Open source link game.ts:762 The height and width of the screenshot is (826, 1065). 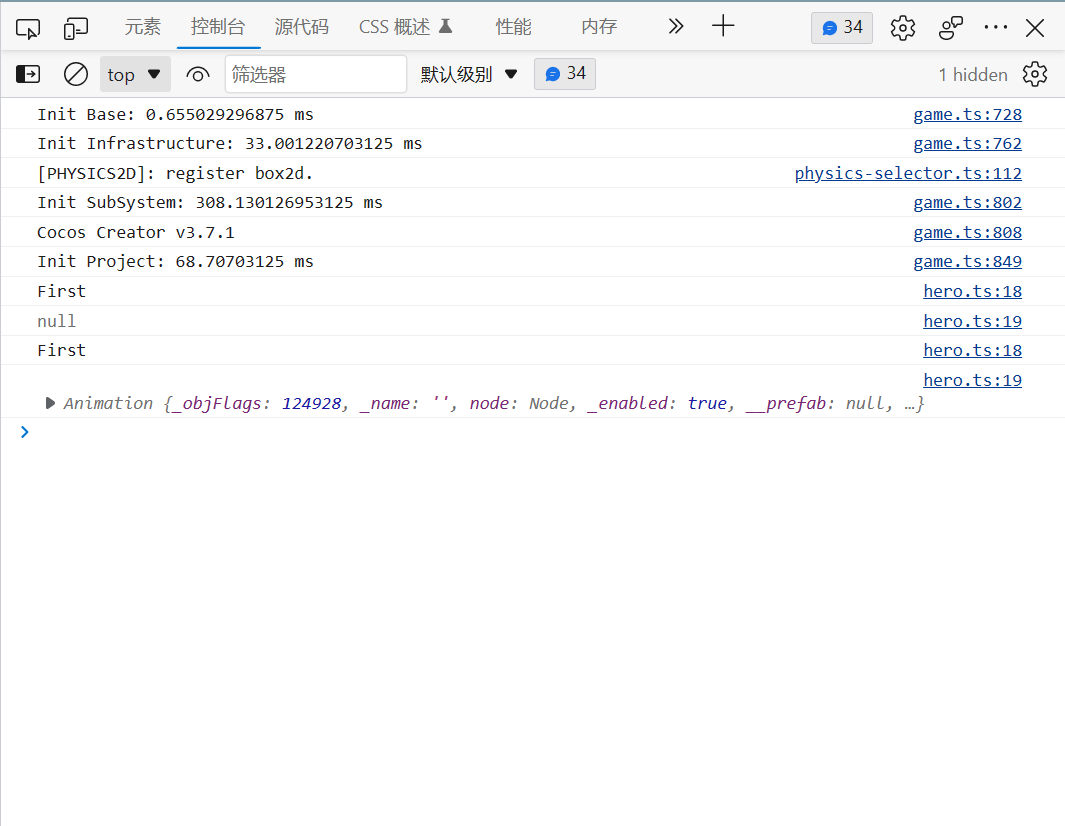[x=967, y=143]
